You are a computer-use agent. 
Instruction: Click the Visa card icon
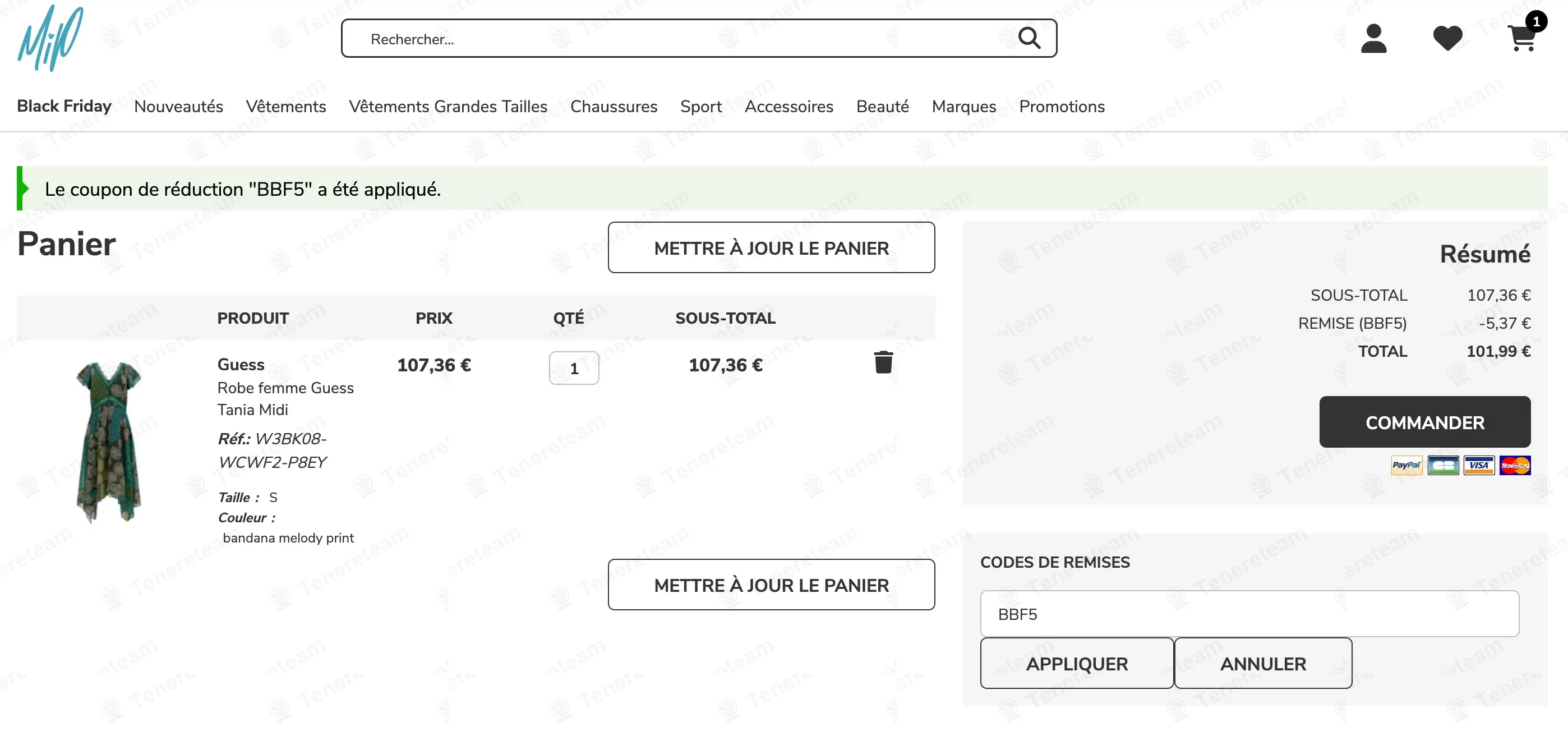[x=1478, y=466]
